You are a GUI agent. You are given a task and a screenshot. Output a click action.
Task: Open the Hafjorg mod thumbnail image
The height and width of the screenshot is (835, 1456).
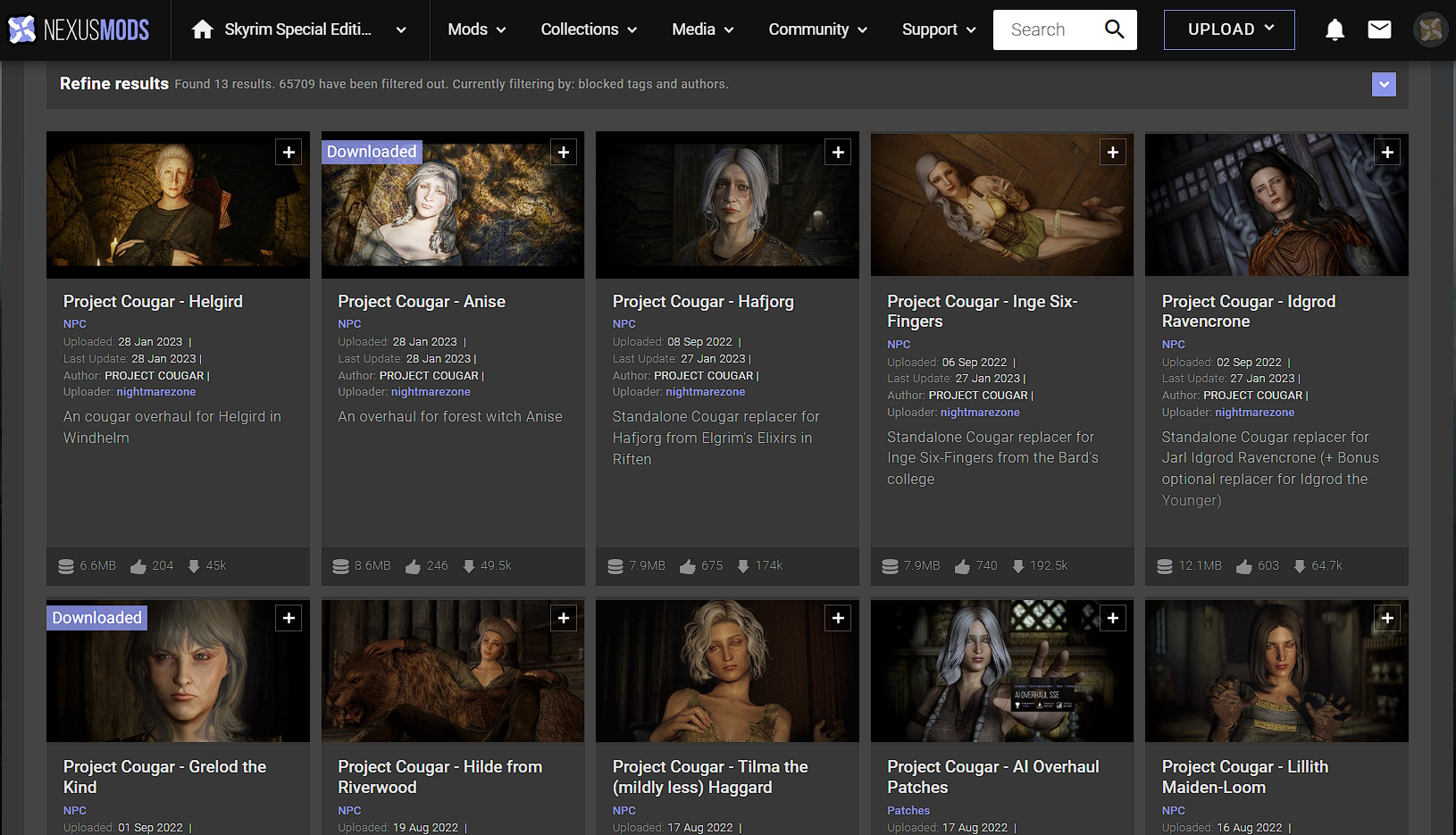coord(727,205)
